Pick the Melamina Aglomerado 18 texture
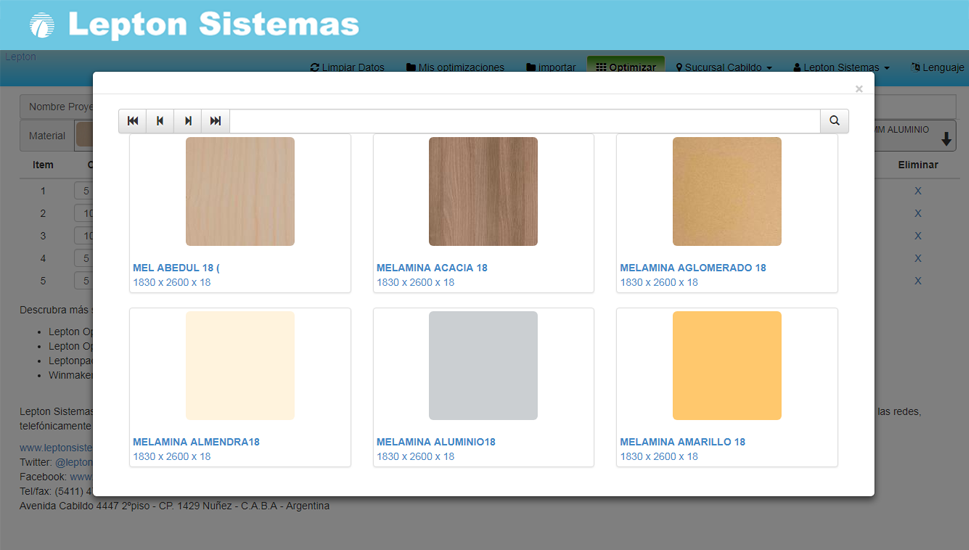 [726, 191]
